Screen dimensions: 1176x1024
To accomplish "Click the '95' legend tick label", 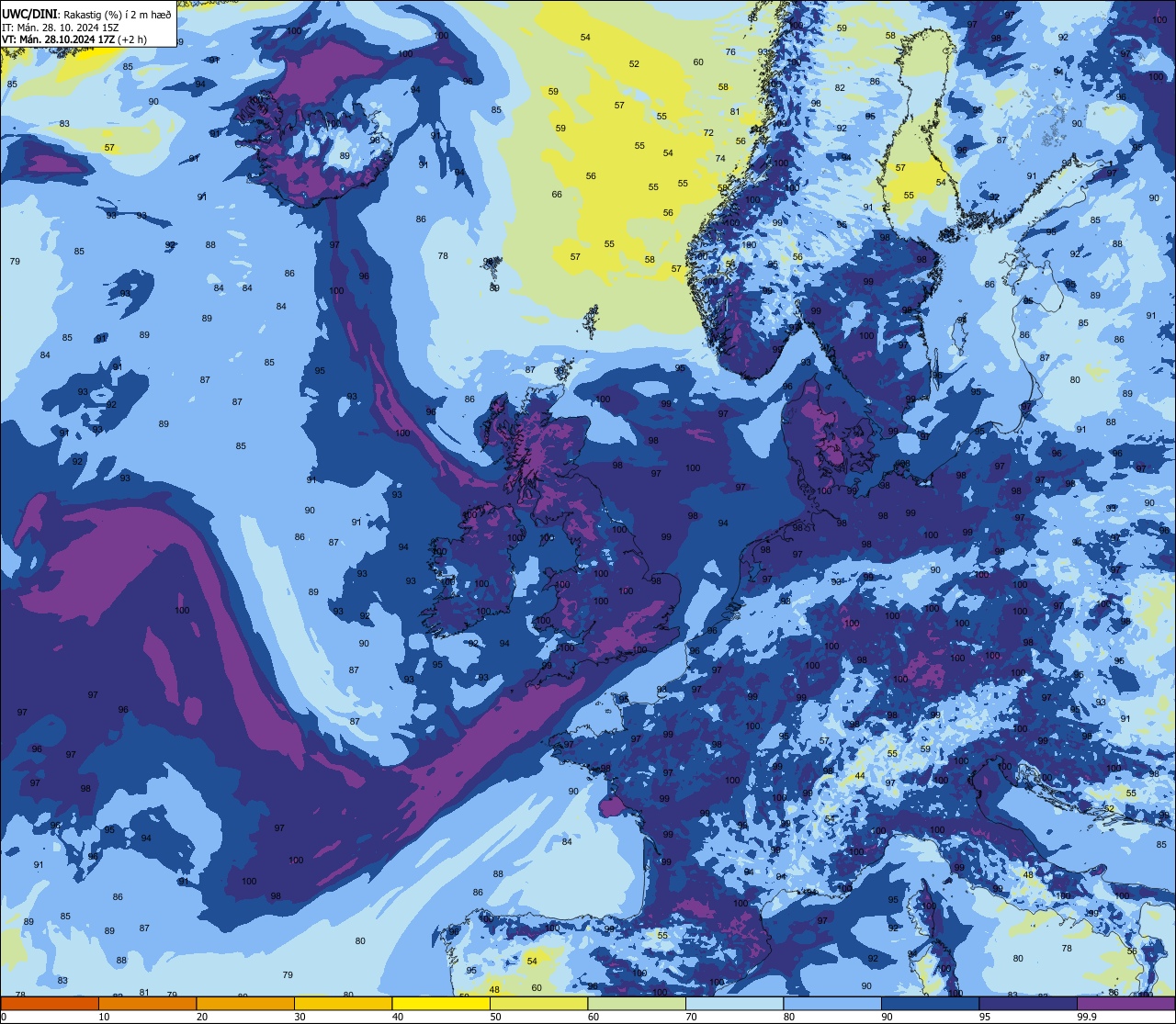I will pos(985,1017).
